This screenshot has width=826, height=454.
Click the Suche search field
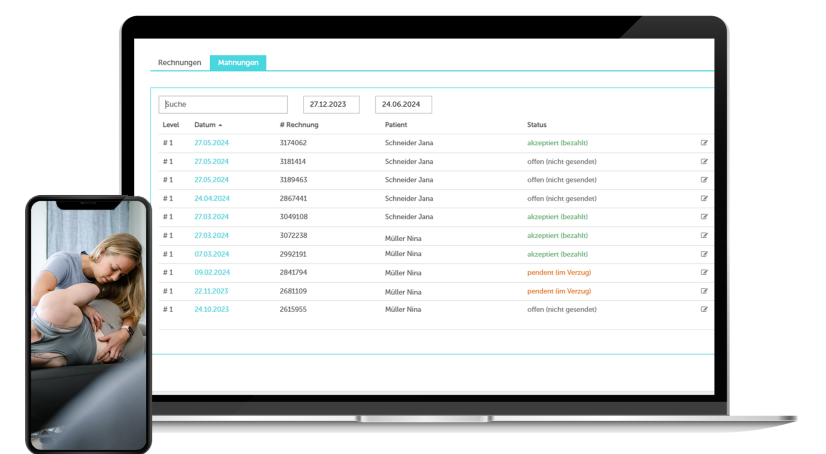pos(223,104)
